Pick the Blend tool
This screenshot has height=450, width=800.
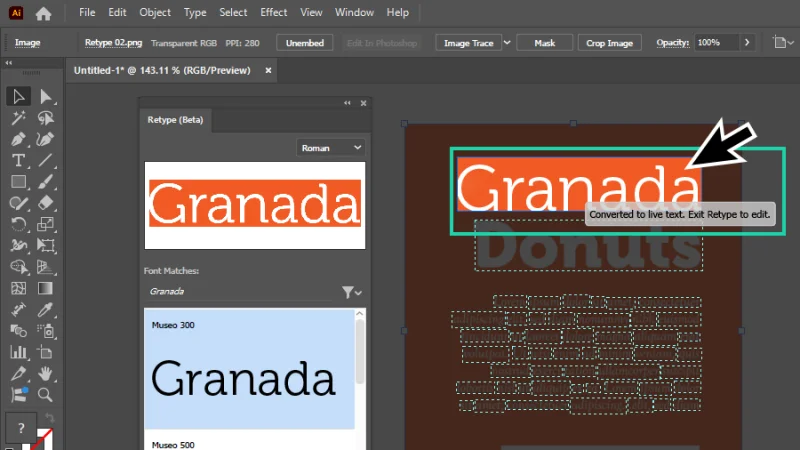point(18,331)
